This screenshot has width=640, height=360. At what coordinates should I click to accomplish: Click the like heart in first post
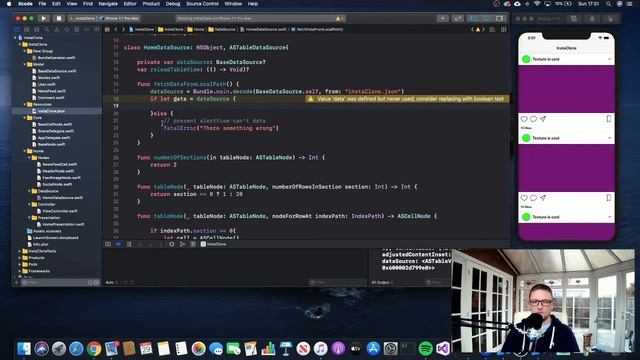pos(524,119)
